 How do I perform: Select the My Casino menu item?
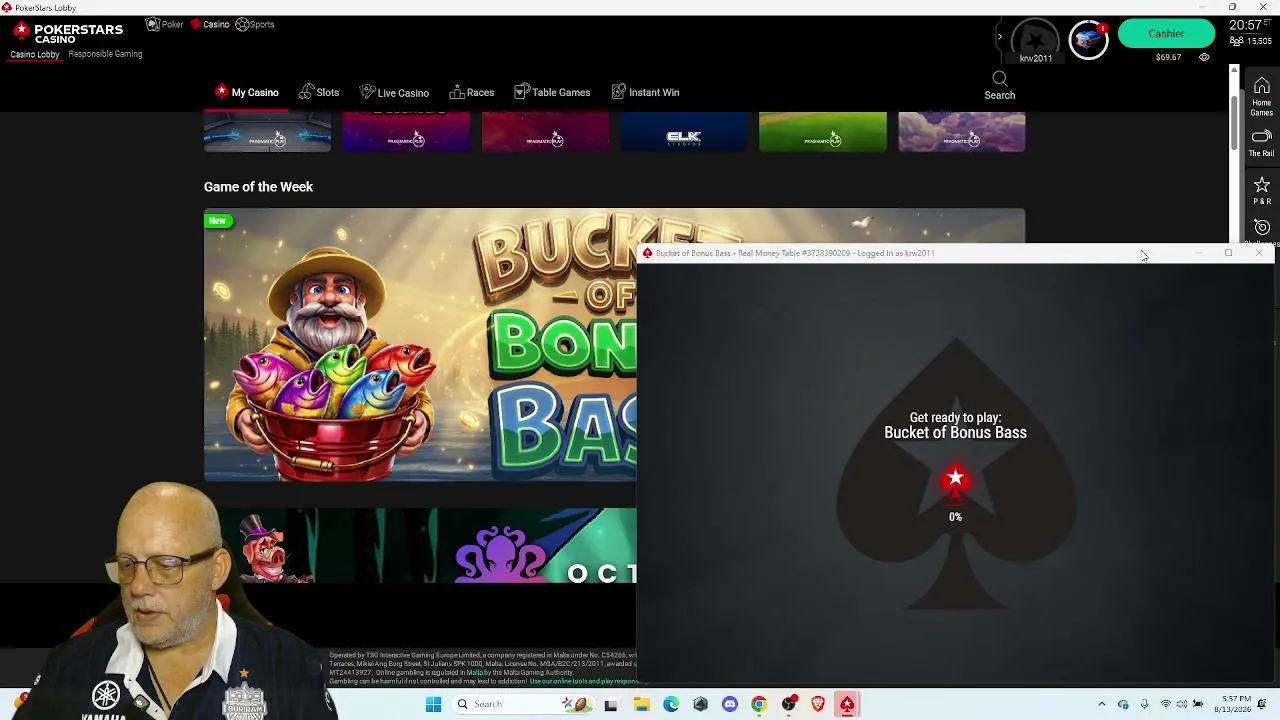247,92
